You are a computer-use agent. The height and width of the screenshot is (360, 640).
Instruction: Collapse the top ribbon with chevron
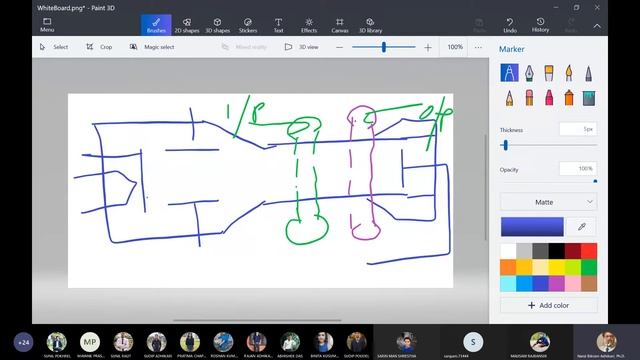pyautogui.click(x=597, y=26)
